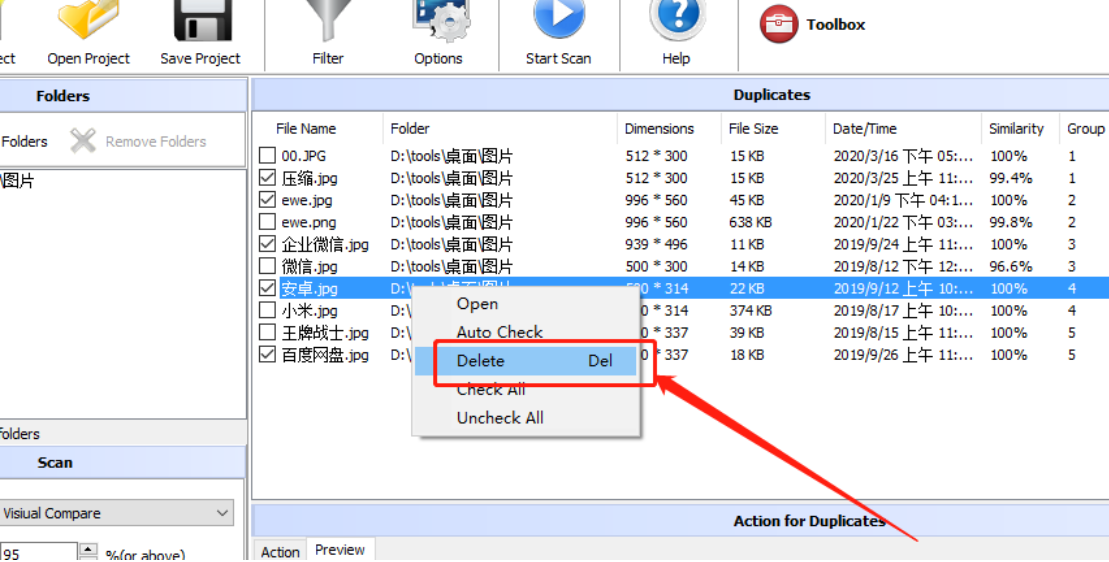
Task: Expand the Visual Compare dropdown
Action: (x=222, y=513)
